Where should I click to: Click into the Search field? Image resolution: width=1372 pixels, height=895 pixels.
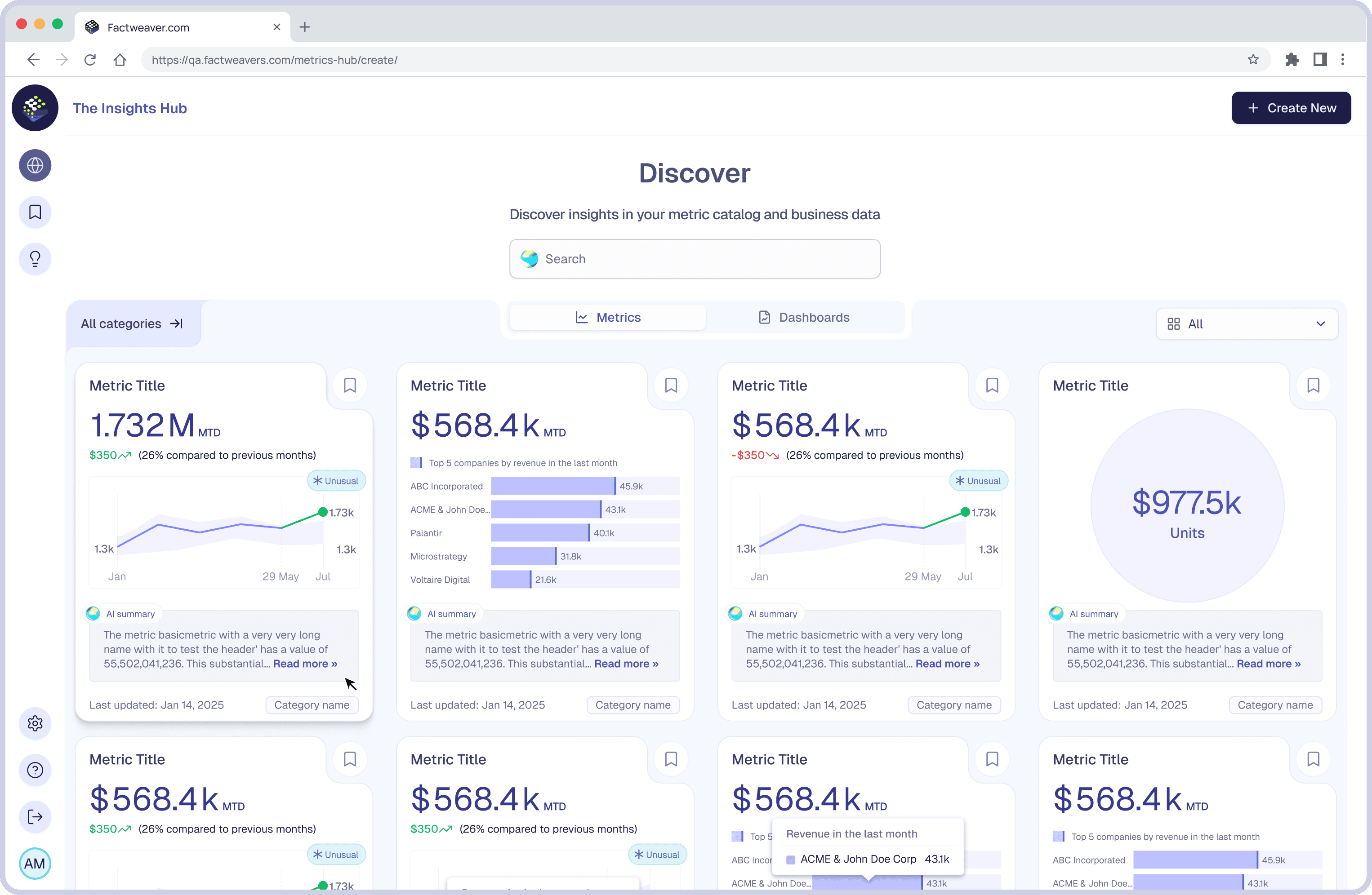pos(695,259)
